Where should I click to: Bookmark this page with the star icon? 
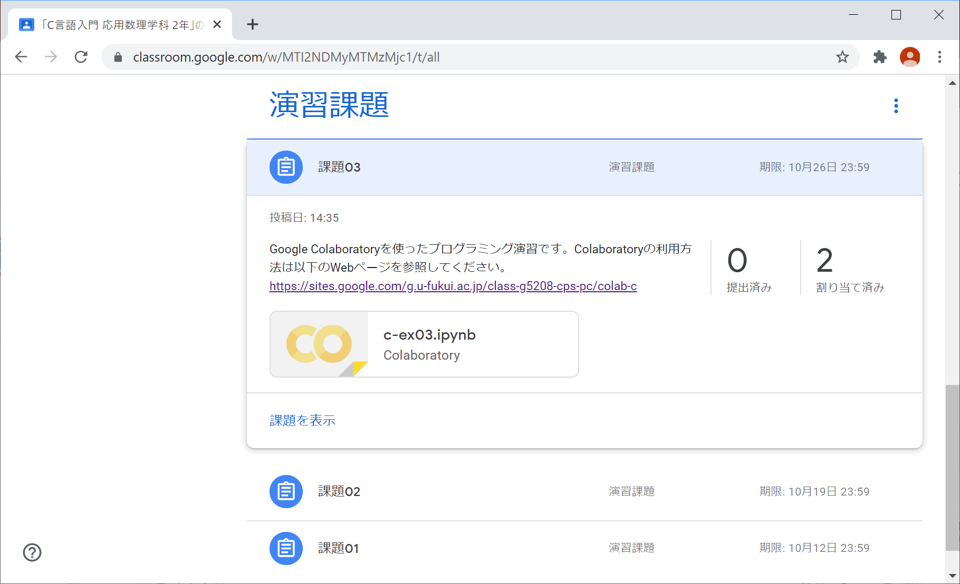click(x=842, y=57)
